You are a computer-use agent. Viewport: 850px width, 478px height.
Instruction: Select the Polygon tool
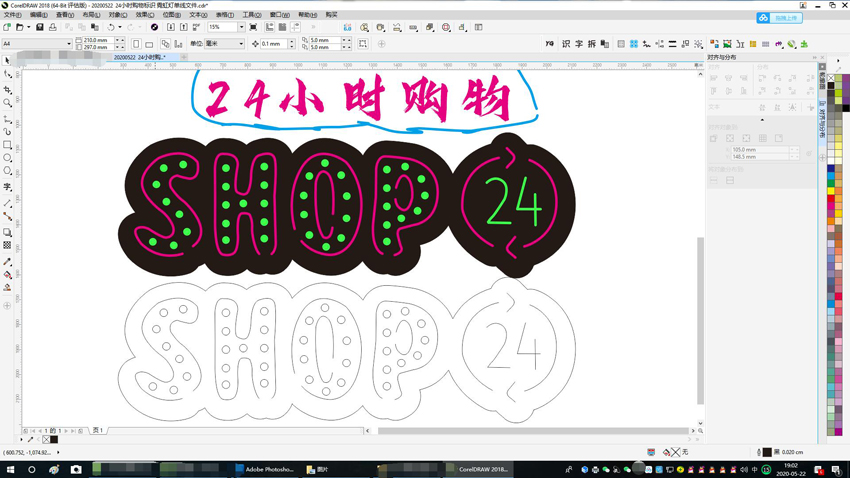tap(7, 171)
